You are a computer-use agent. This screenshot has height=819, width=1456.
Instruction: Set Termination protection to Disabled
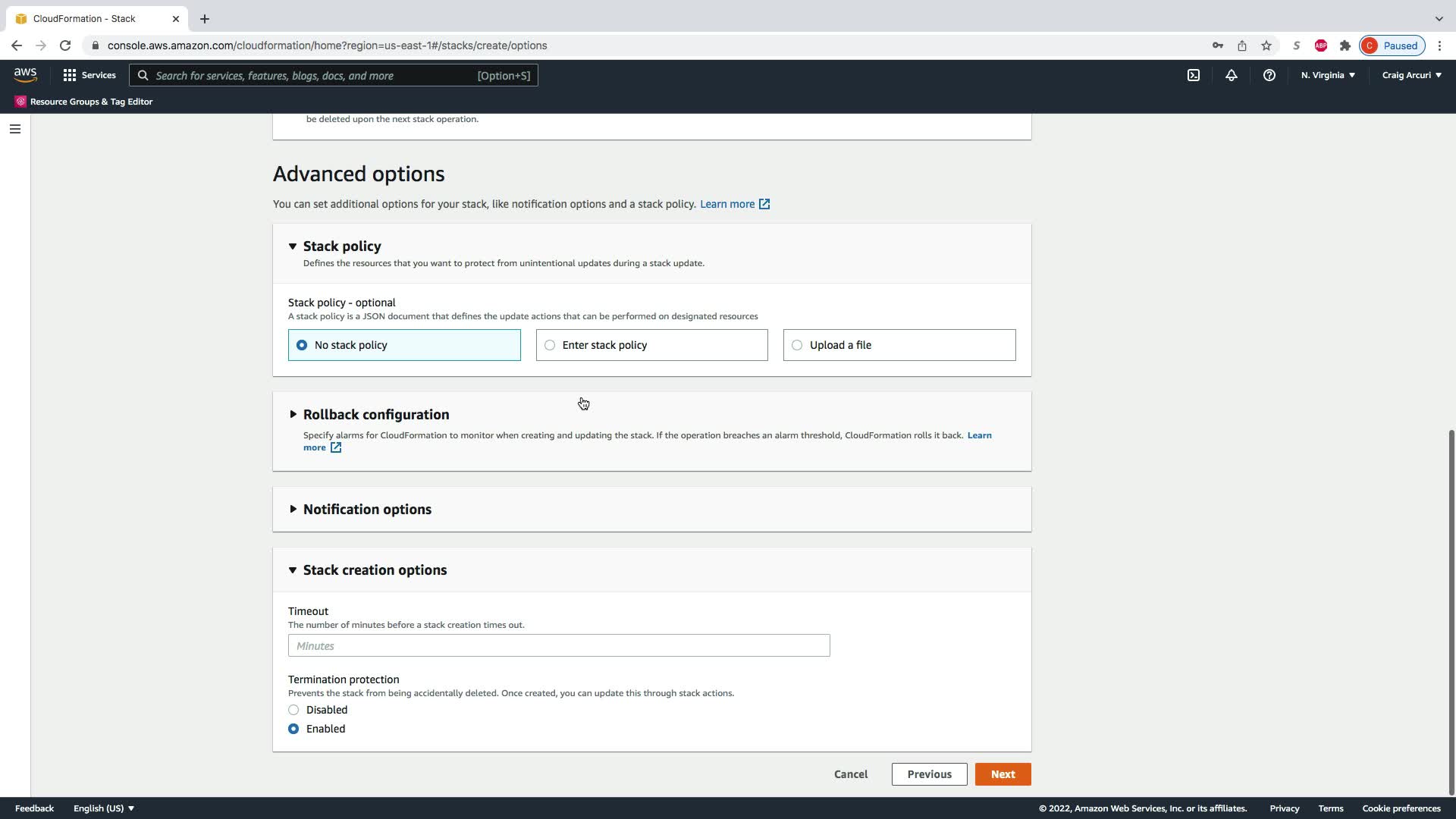[x=293, y=710]
